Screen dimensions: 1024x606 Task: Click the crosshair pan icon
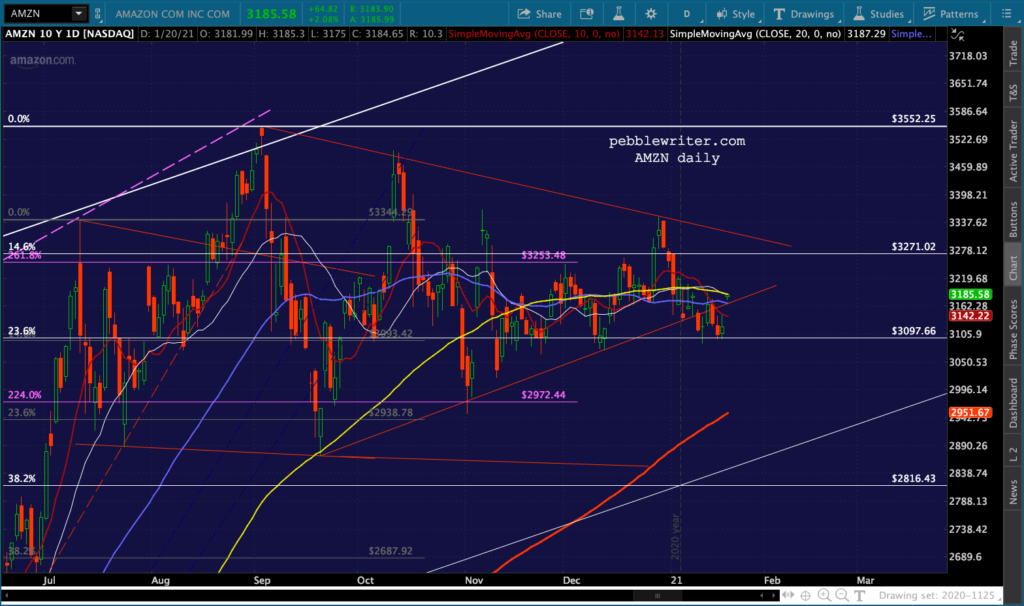tap(806, 595)
